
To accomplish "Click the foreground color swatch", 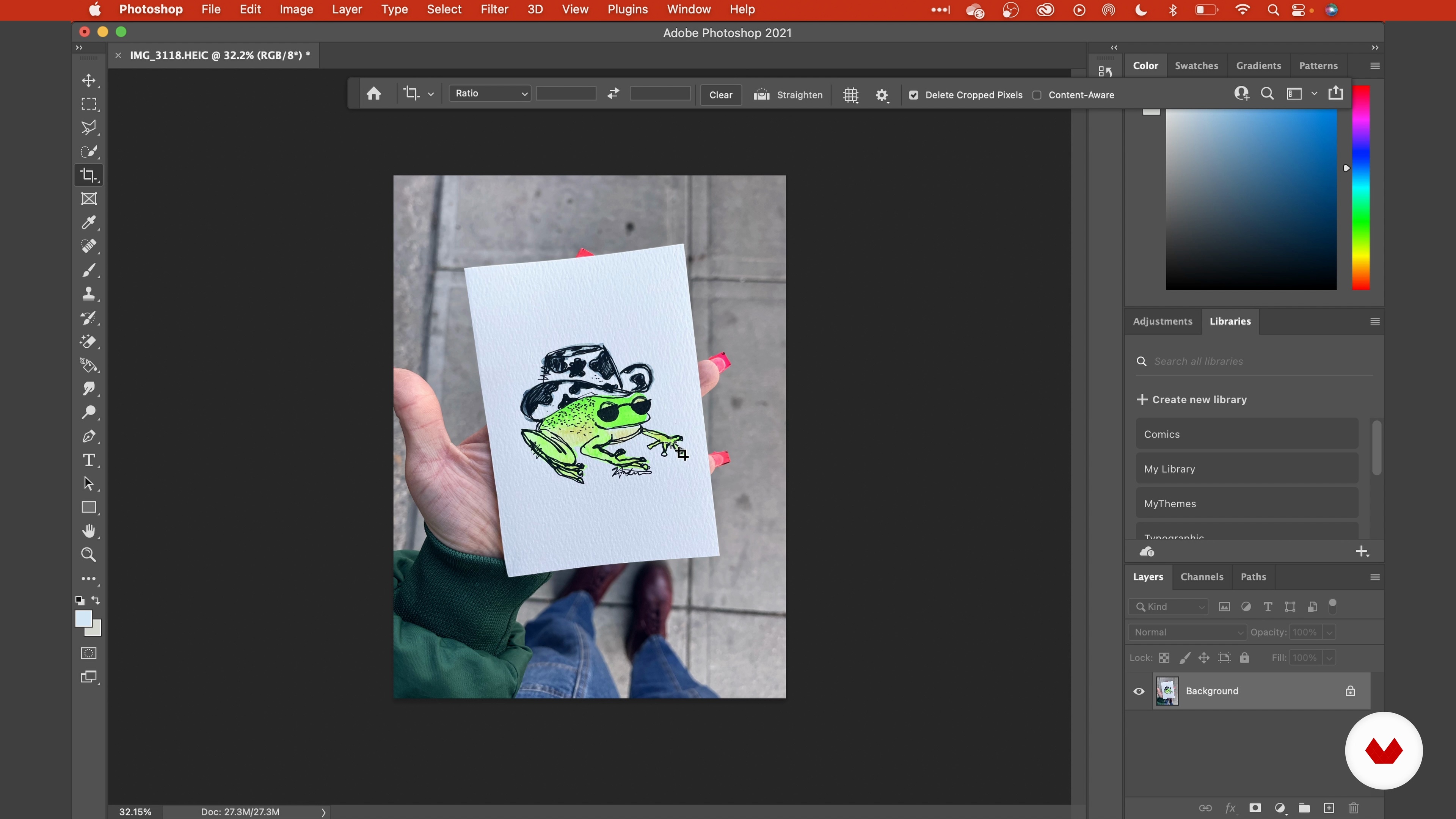I will pyautogui.click(x=84, y=619).
